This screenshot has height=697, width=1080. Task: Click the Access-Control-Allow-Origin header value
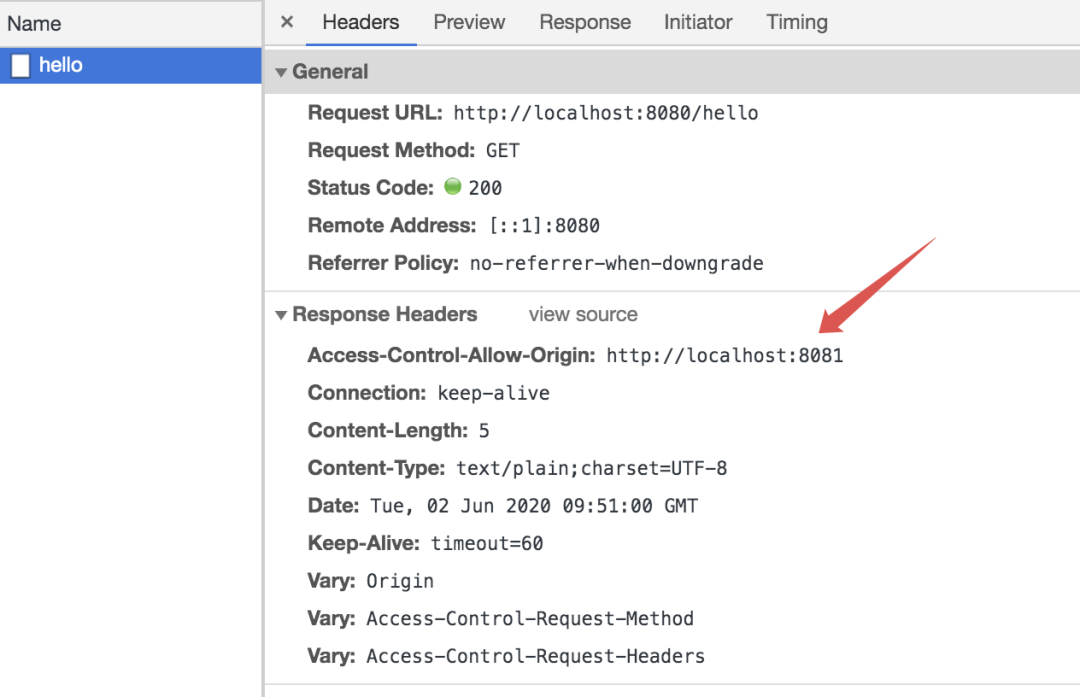pyautogui.click(x=725, y=355)
